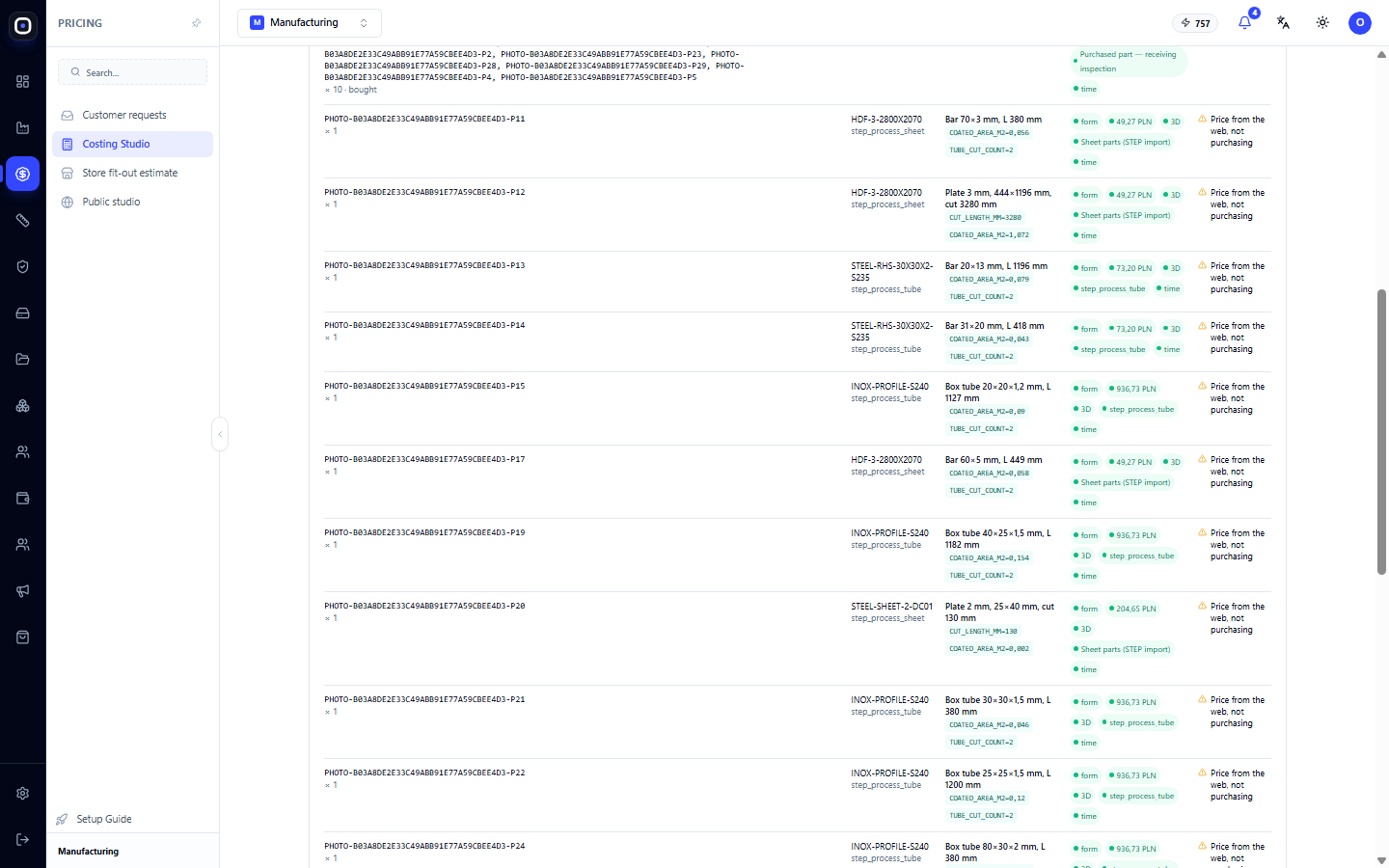Viewport: 1389px width, 868px height.
Task: Open the storage drive icon in the rail
Action: tap(23, 313)
